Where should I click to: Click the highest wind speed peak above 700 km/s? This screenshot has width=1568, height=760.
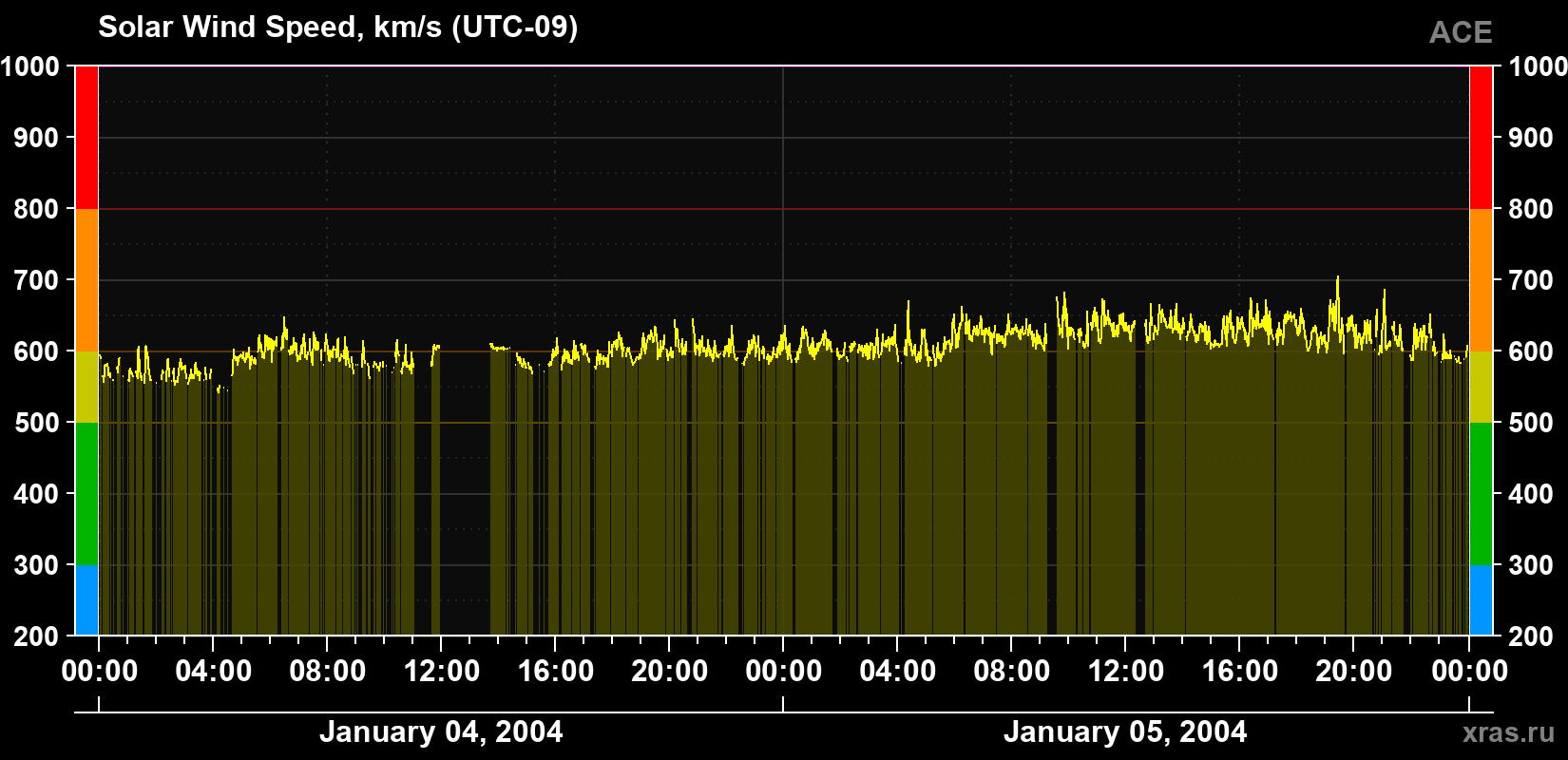[x=1338, y=278]
